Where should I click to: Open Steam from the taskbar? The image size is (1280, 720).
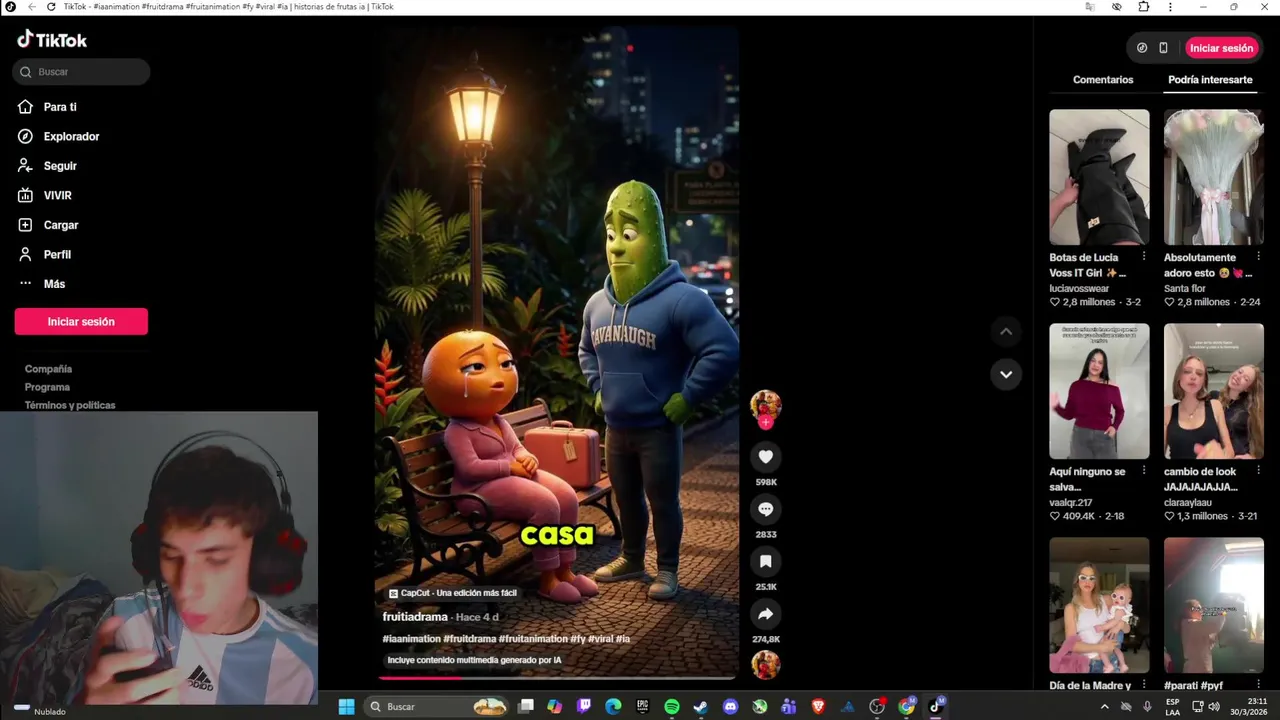[701, 706]
